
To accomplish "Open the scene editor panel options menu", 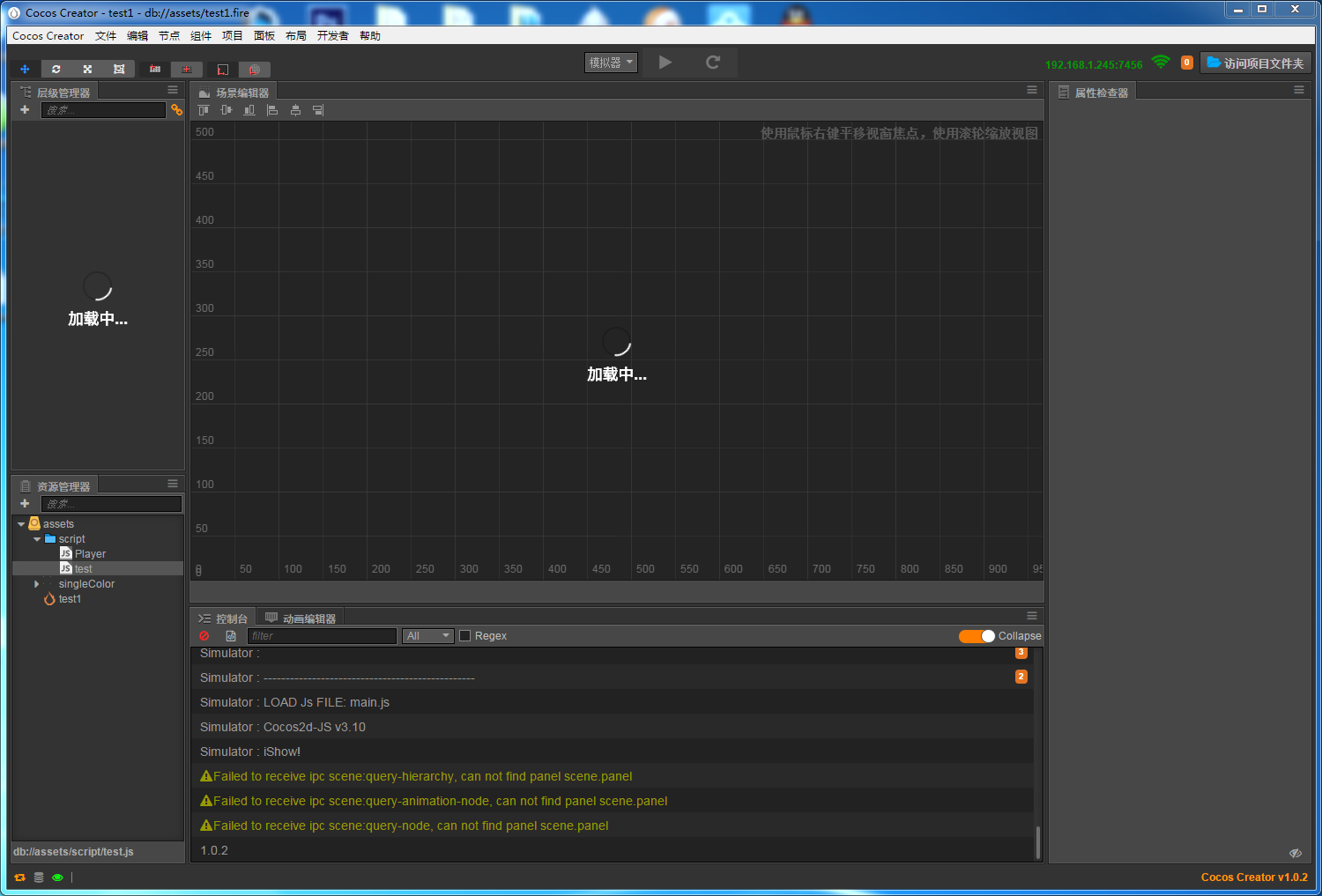I will (x=1032, y=90).
